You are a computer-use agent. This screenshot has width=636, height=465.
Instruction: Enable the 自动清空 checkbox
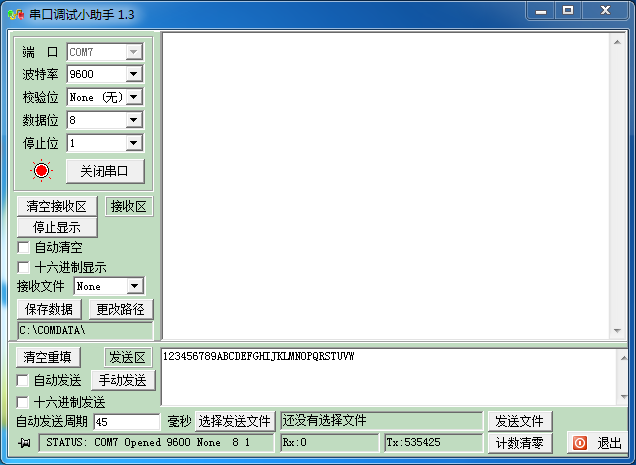tap(24, 247)
